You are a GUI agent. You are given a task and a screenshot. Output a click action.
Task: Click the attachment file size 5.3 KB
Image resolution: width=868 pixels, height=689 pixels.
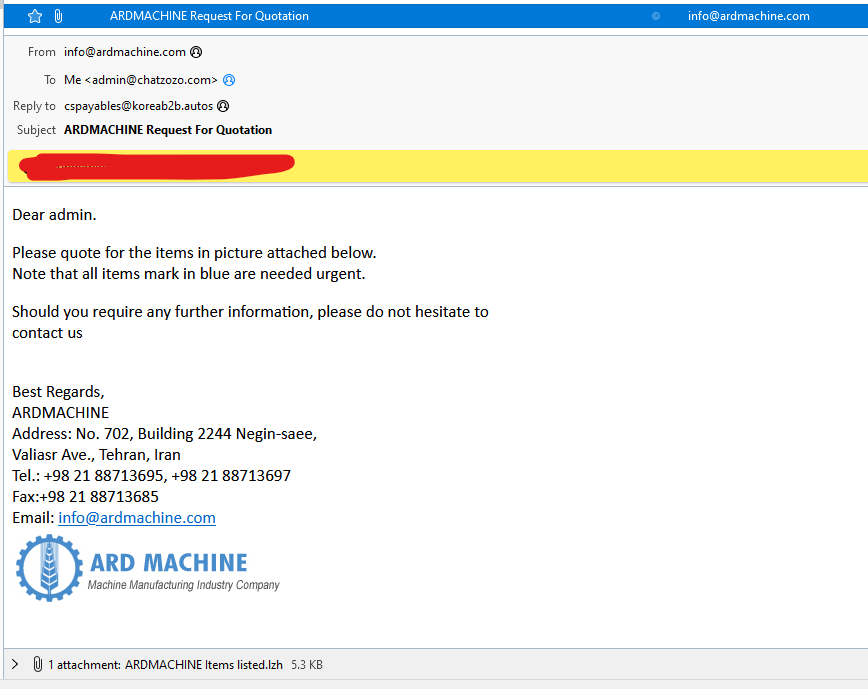coord(306,664)
